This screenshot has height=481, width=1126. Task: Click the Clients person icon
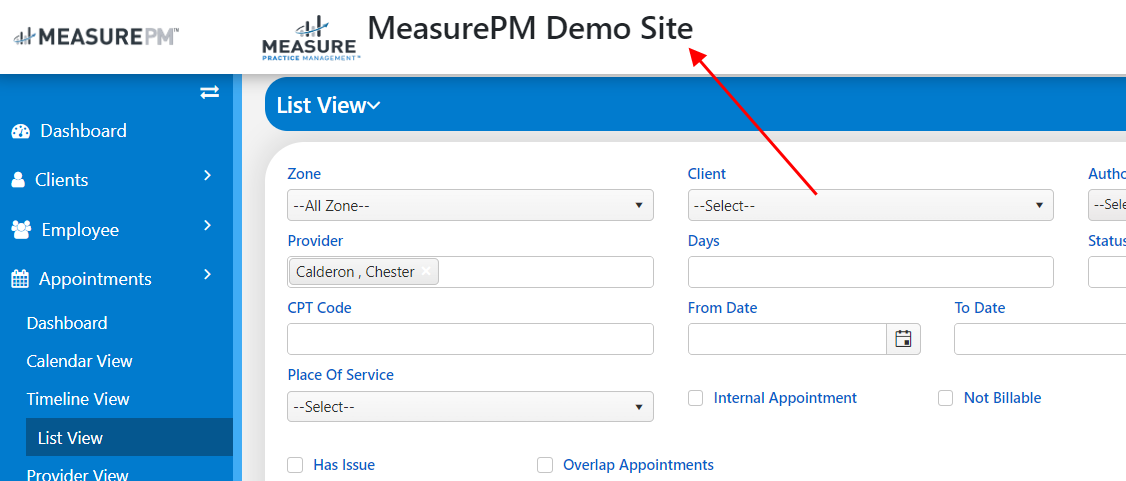[18, 180]
